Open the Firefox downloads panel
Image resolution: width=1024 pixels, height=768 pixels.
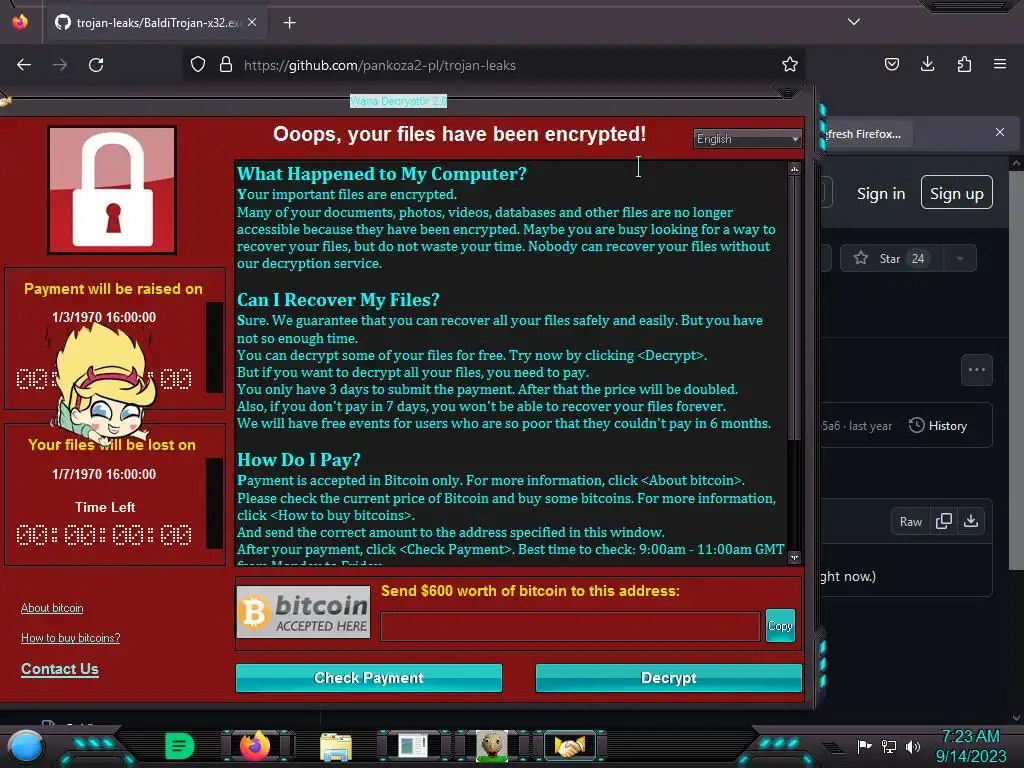927,64
